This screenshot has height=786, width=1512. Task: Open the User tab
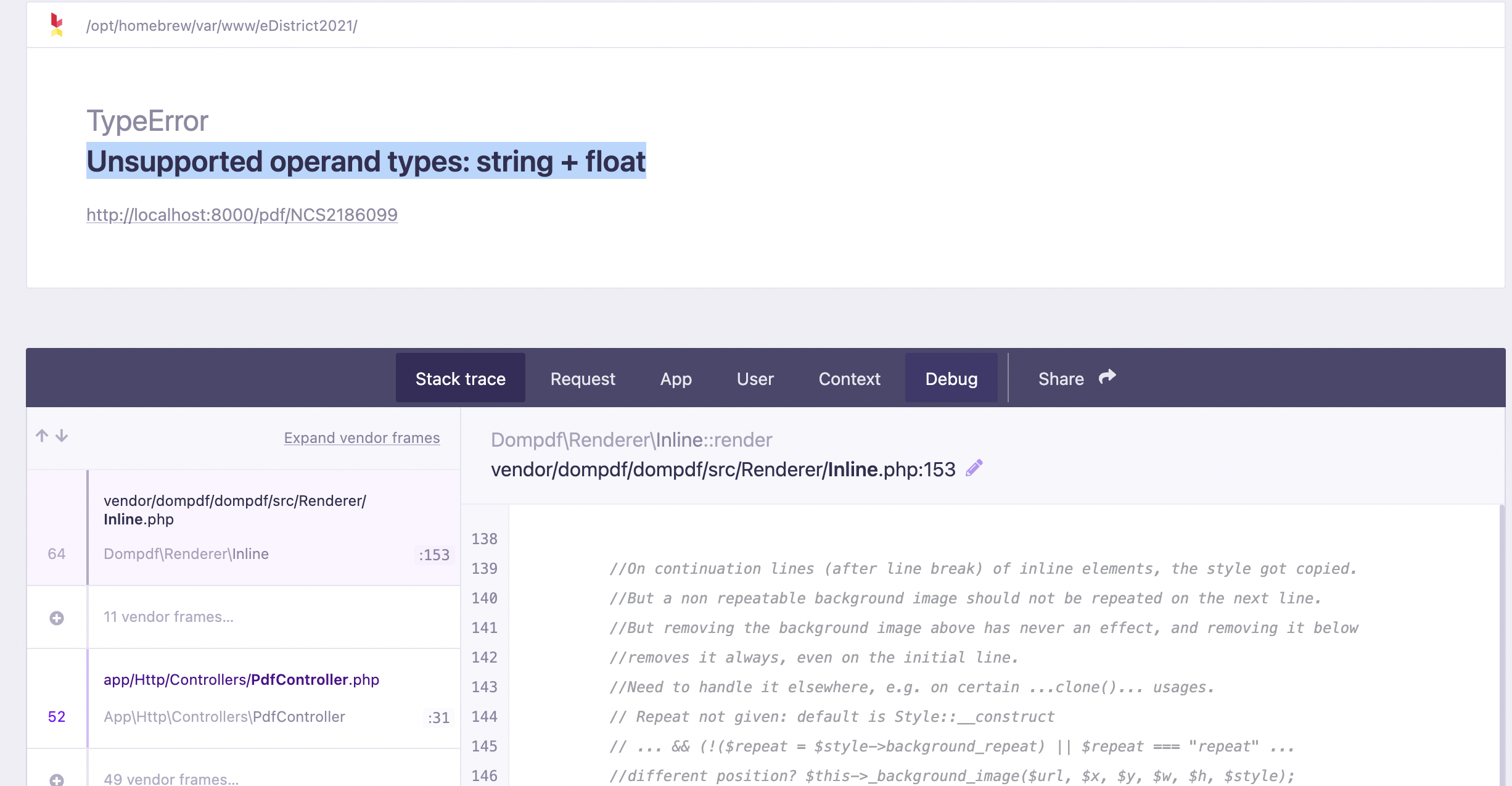pos(755,378)
